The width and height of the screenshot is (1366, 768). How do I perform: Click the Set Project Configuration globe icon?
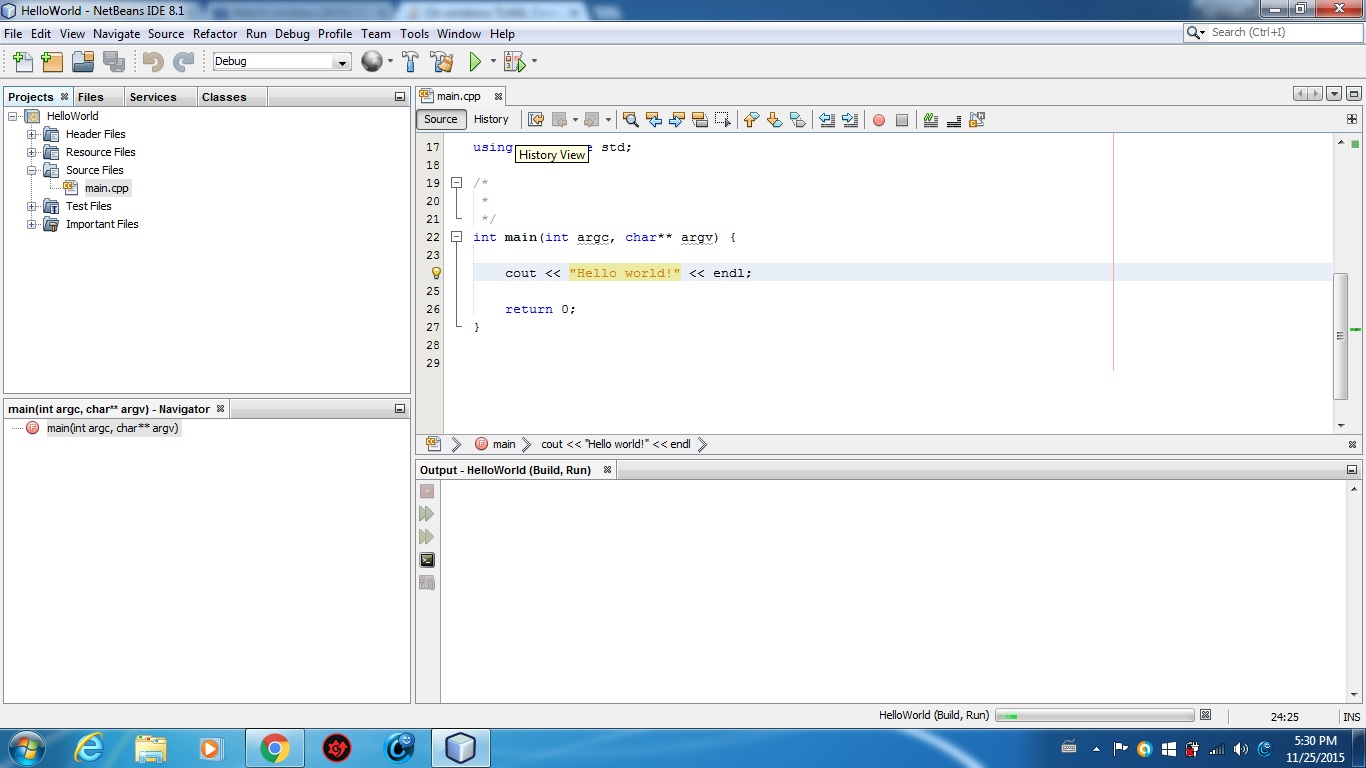coord(371,62)
